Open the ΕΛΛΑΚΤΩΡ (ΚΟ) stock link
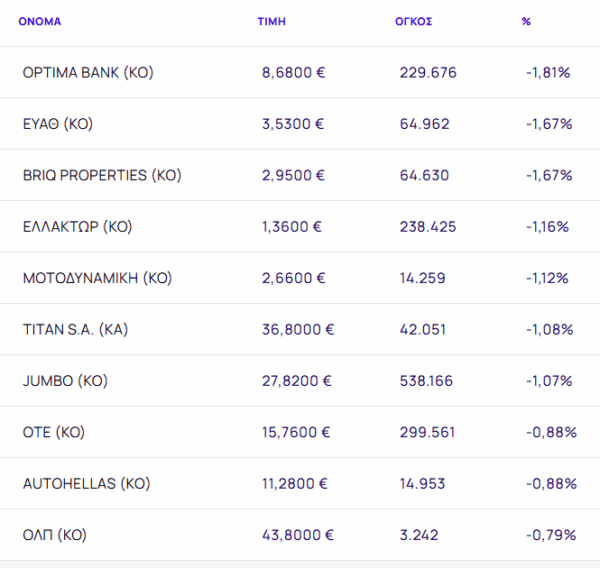This screenshot has height=568, width=600. tap(77, 227)
